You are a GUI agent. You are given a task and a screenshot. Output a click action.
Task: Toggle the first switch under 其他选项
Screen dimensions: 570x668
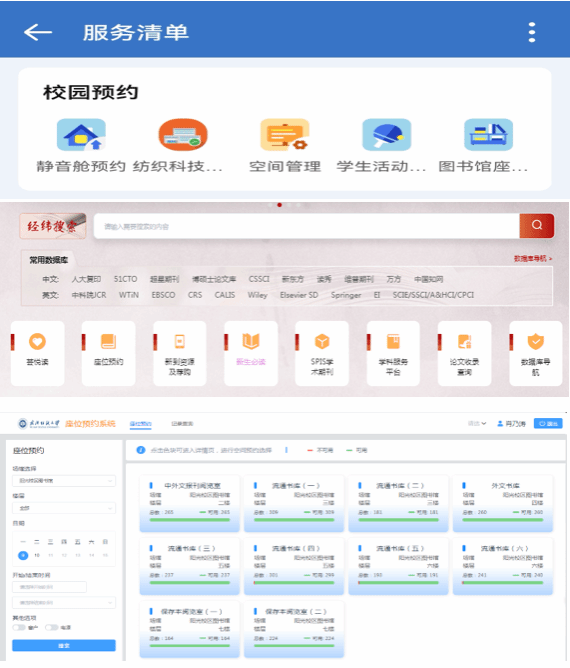pyautogui.click(x=19, y=627)
